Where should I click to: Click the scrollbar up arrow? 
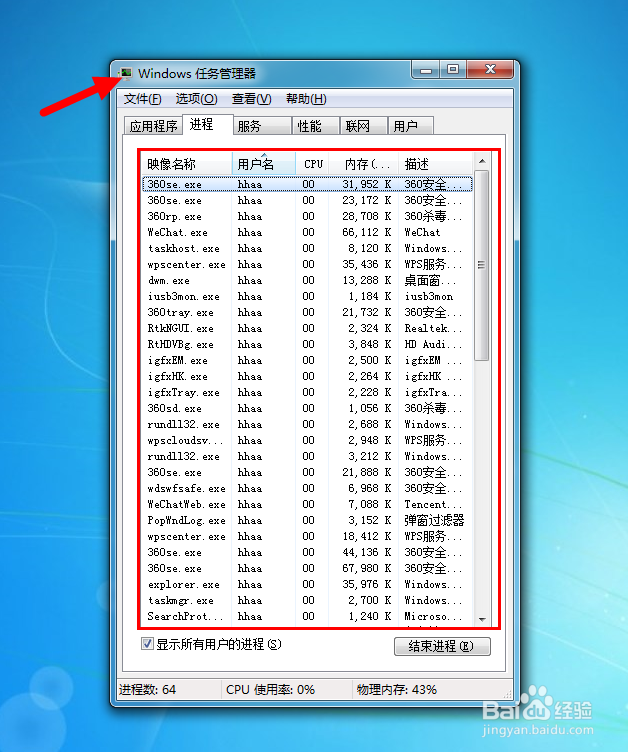tap(482, 161)
